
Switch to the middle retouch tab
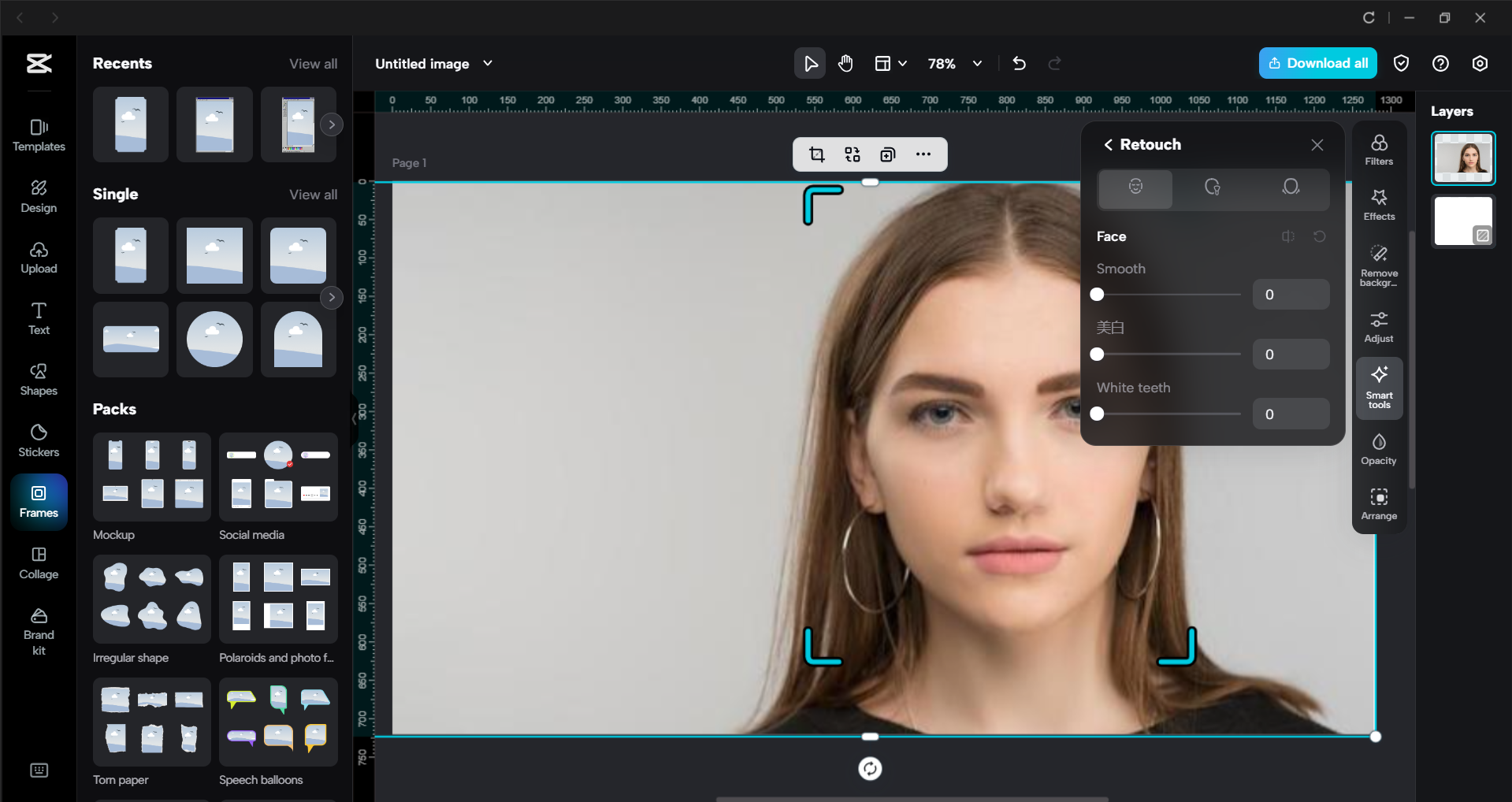pyautogui.click(x=1213, y=188)
